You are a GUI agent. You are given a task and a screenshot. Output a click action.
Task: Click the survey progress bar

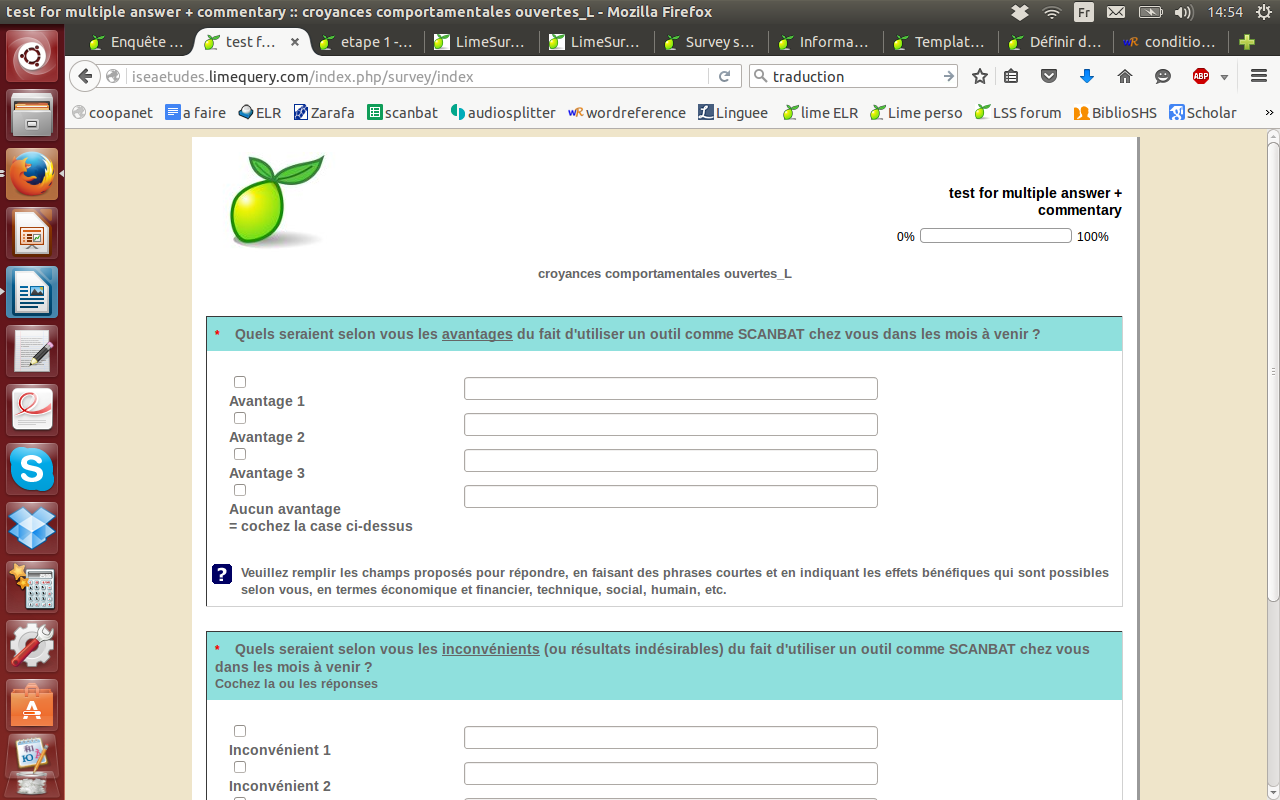[996, 236]
